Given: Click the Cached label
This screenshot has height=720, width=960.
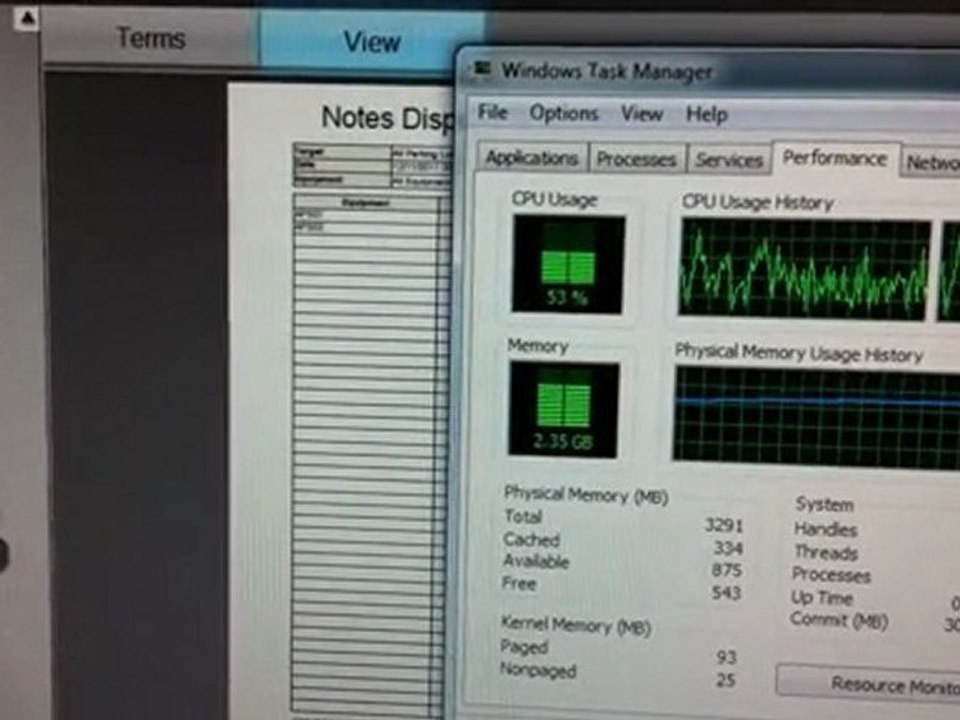Looking at the screenshot, I should pyautogui.click(x=531, y=539).
